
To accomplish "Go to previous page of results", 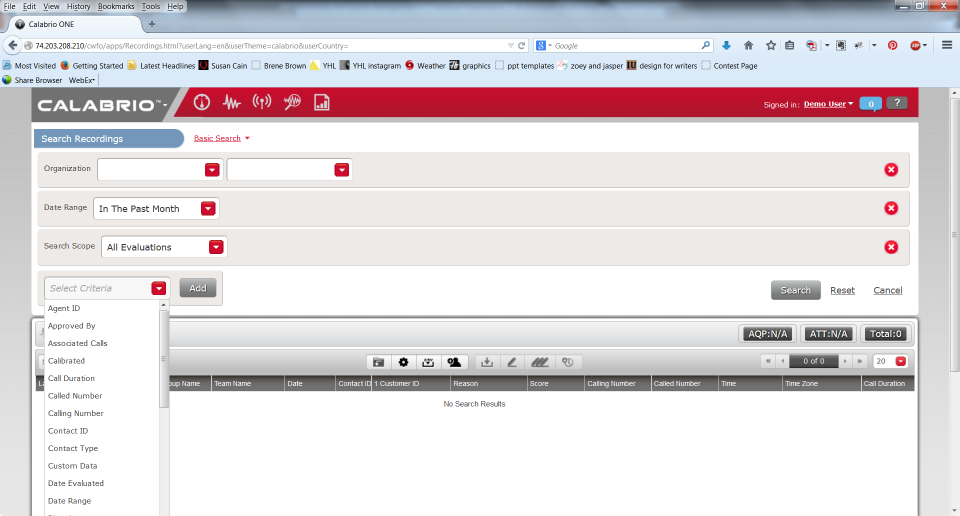I will (782, 361).
